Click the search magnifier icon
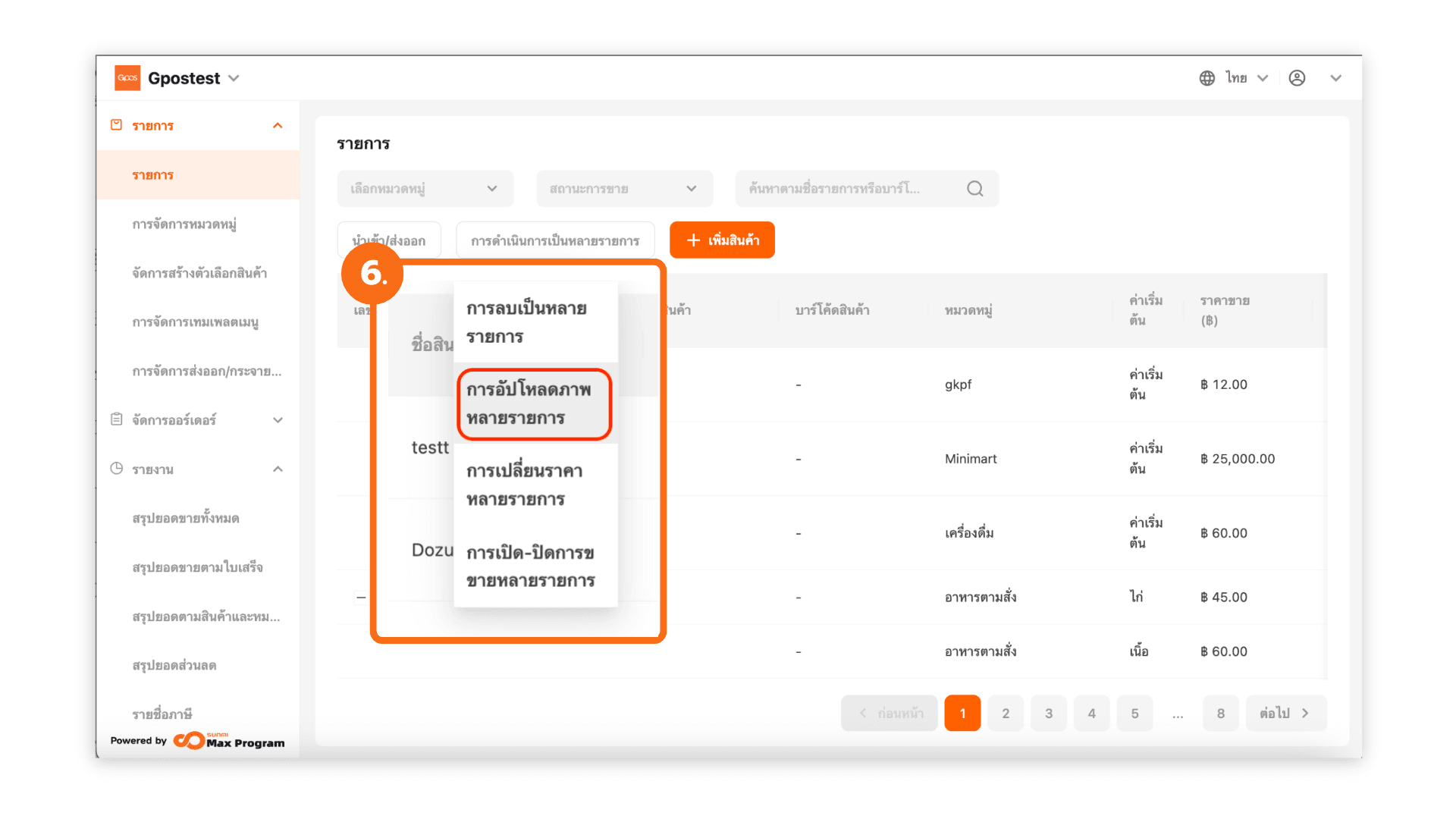1456x819 pixels. tap(975, 189)
